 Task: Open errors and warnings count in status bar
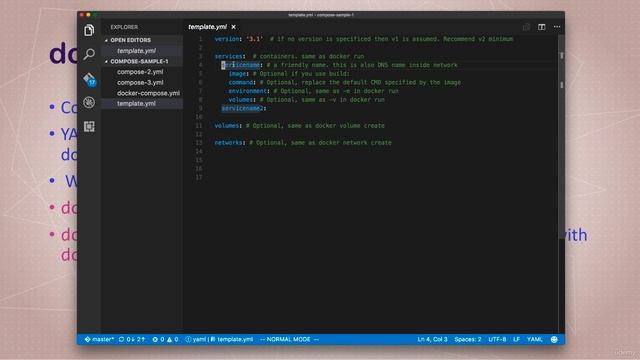(x=165, y=339)
